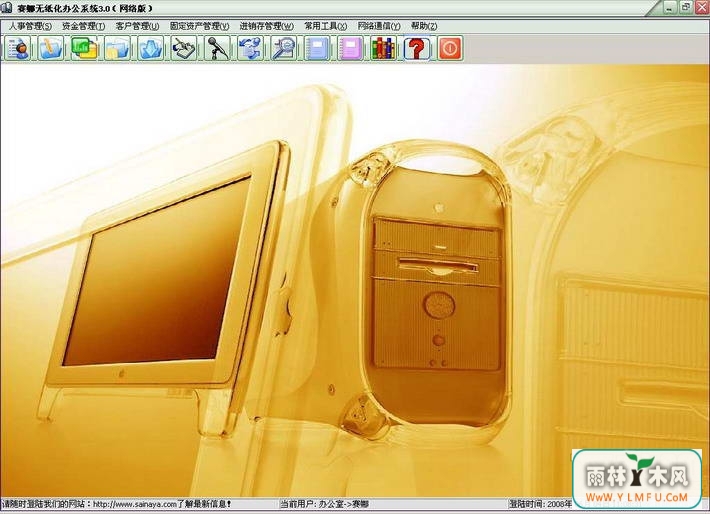
Task: Click the blue notebook toolbar icon
Action: [317, 48]
